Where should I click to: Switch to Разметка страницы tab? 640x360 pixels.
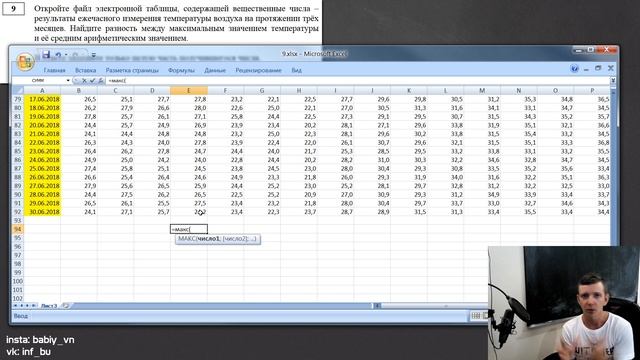pos(132,70)
